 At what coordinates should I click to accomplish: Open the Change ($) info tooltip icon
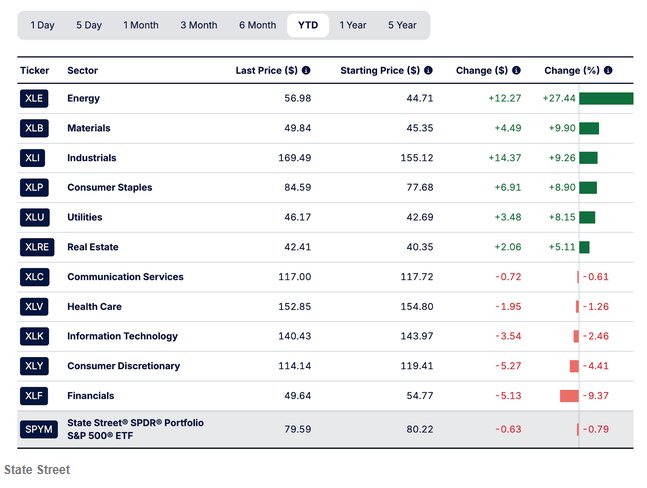tap(516, 71)
